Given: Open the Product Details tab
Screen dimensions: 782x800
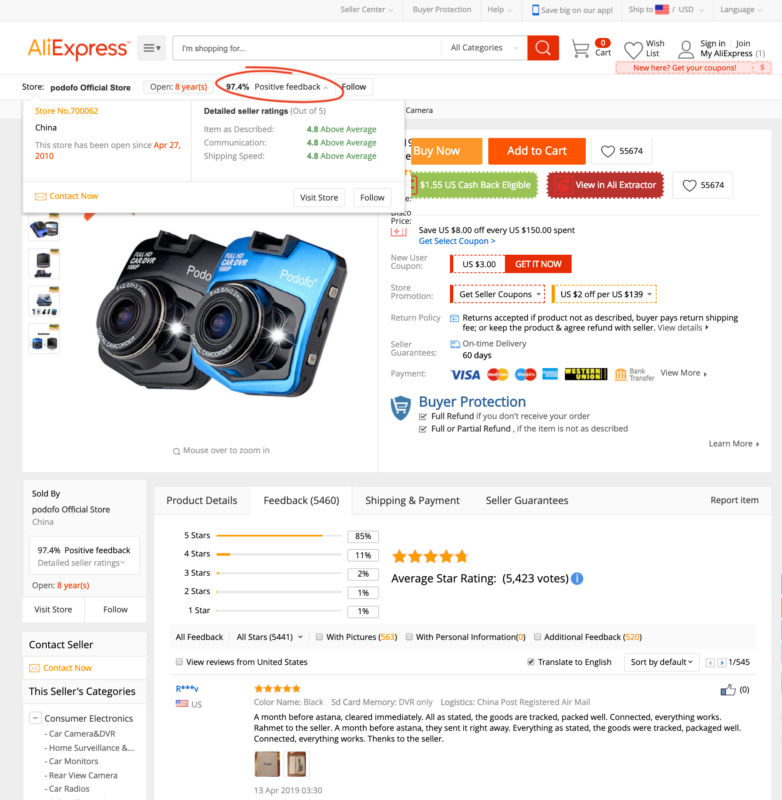Looking at the screenshot, I should [x=201, y=501].
